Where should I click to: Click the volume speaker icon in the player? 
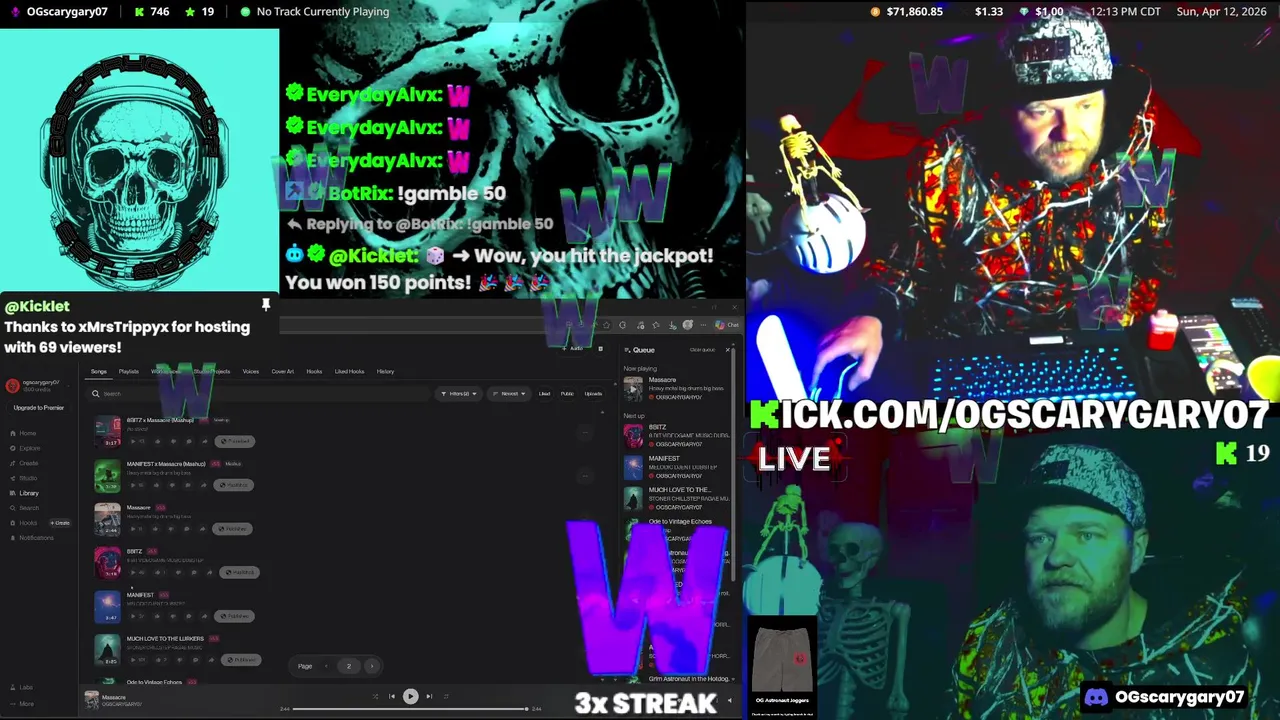tap(729, 700)
